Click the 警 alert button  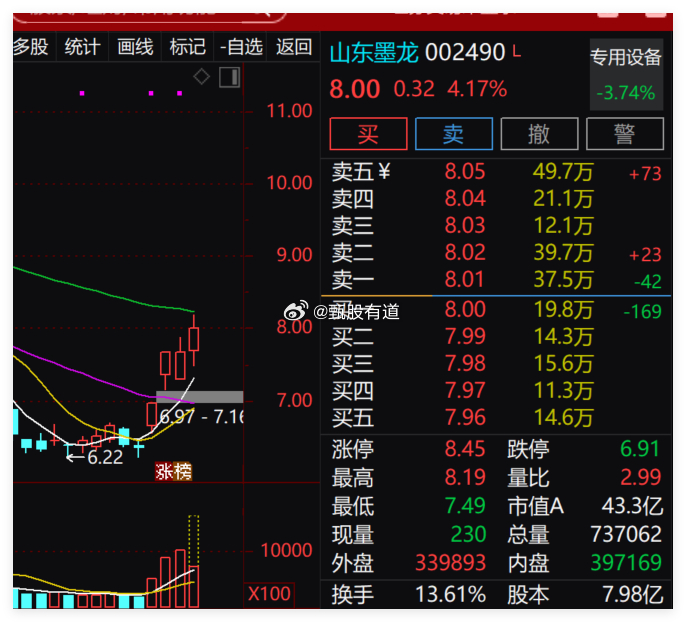(624, 134)
